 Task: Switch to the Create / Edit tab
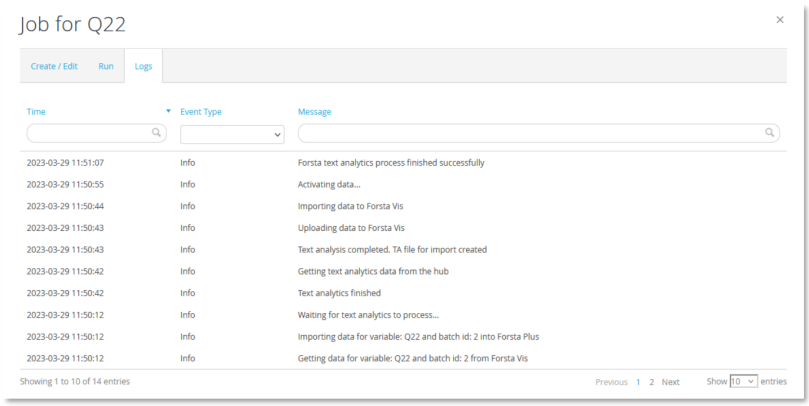[x=54, y=66]
